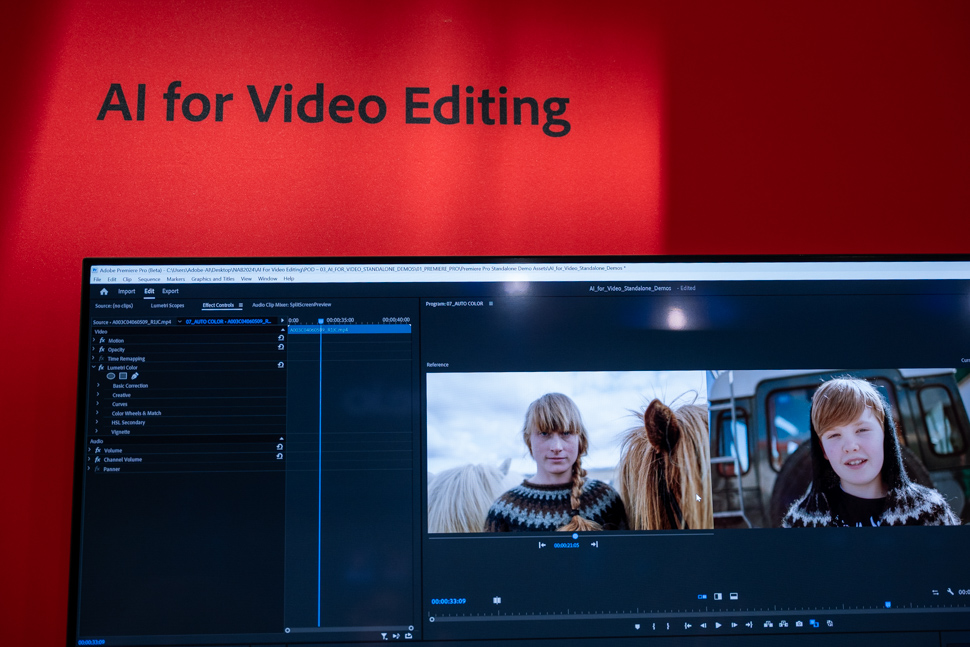Viewport: 970px width, 647px height.
Task: Expand Color Wheels & Match section
Action: [x=97, y=413]
